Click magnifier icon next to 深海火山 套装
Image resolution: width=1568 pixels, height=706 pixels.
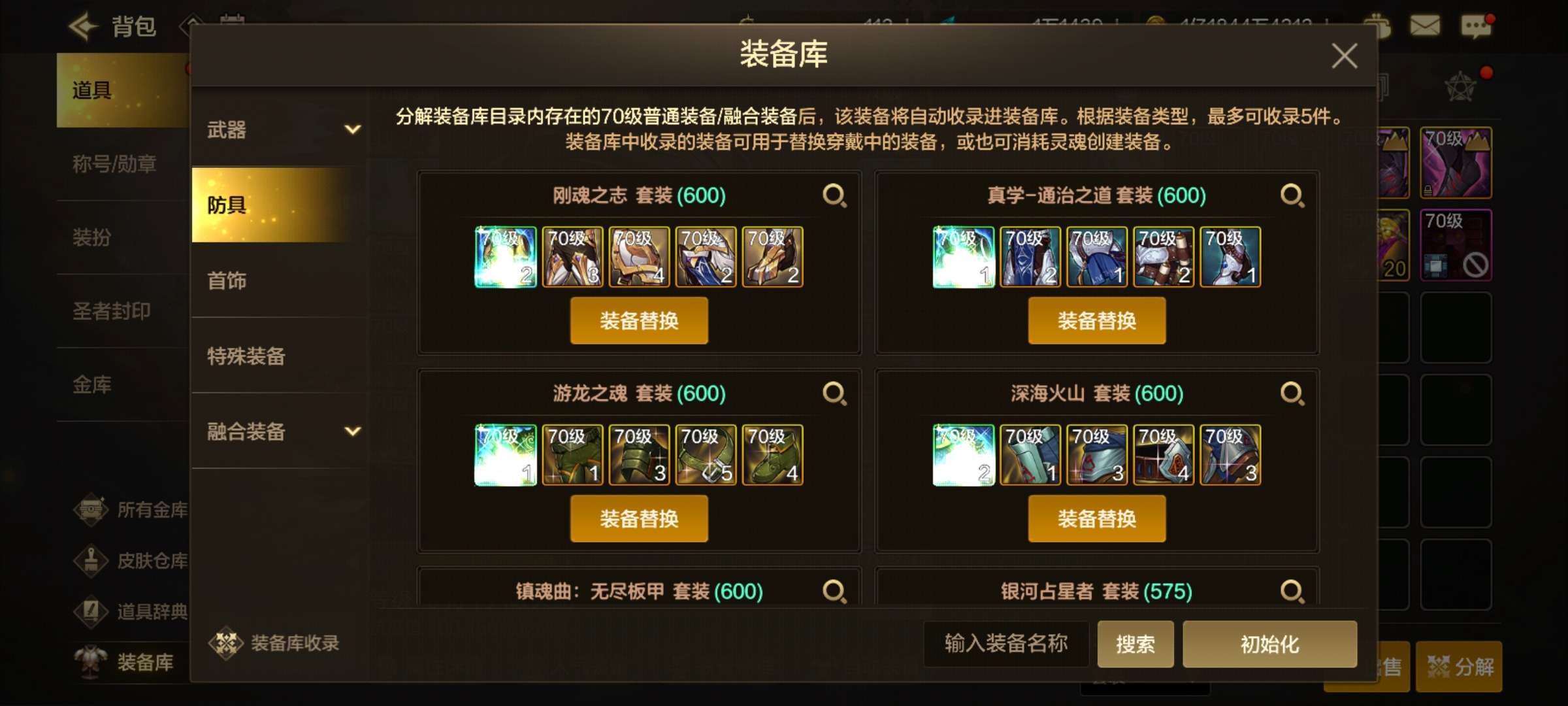pyautogui.click(x=1292, y=394)
